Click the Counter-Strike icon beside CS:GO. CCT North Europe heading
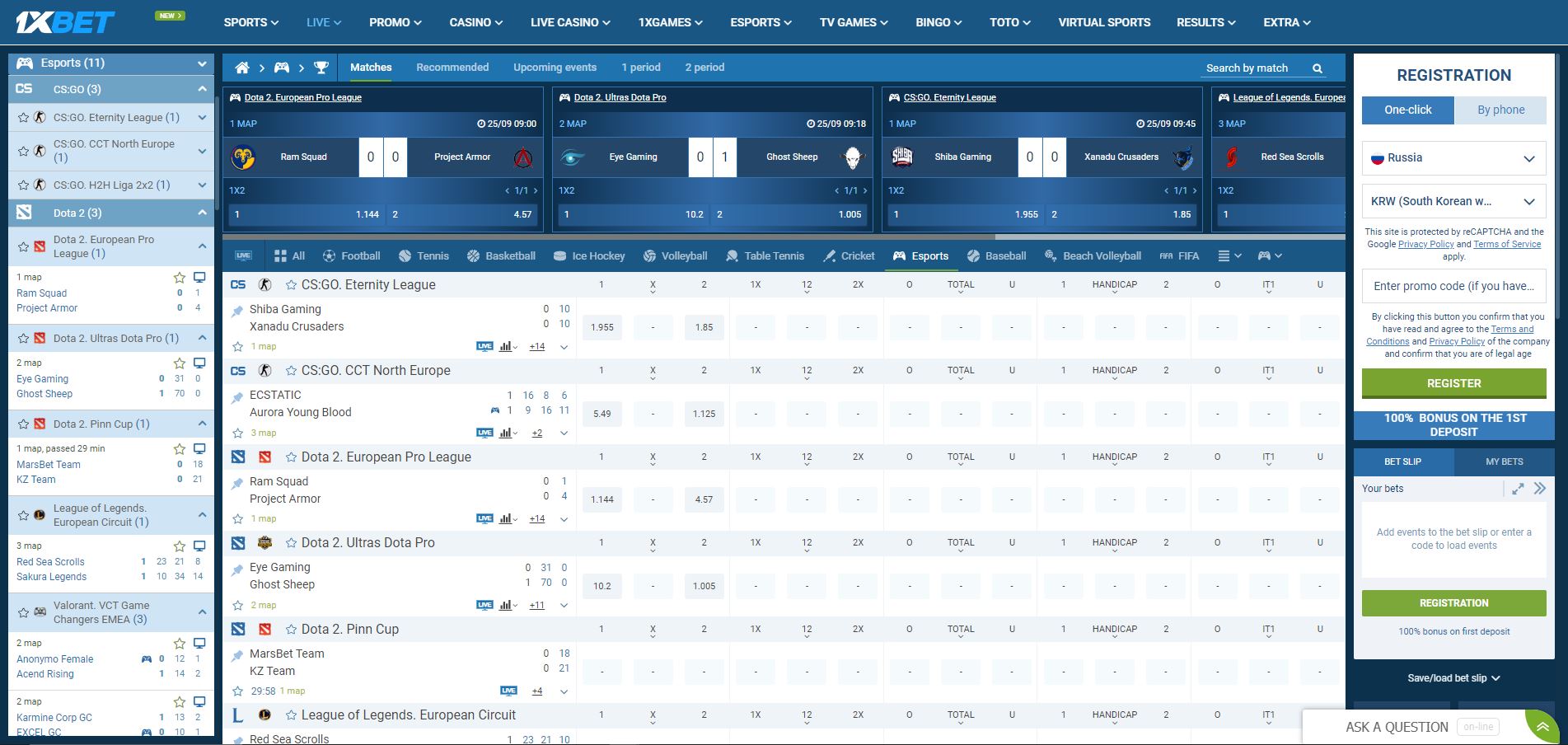Viewport: 1568px width, 745px height. tap(265, 371)
